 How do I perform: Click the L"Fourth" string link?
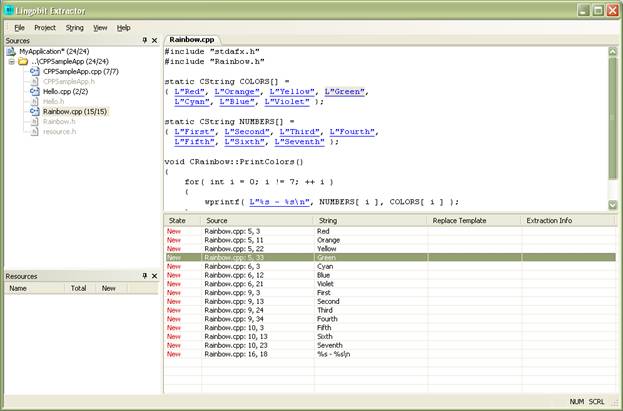(352, 132)
